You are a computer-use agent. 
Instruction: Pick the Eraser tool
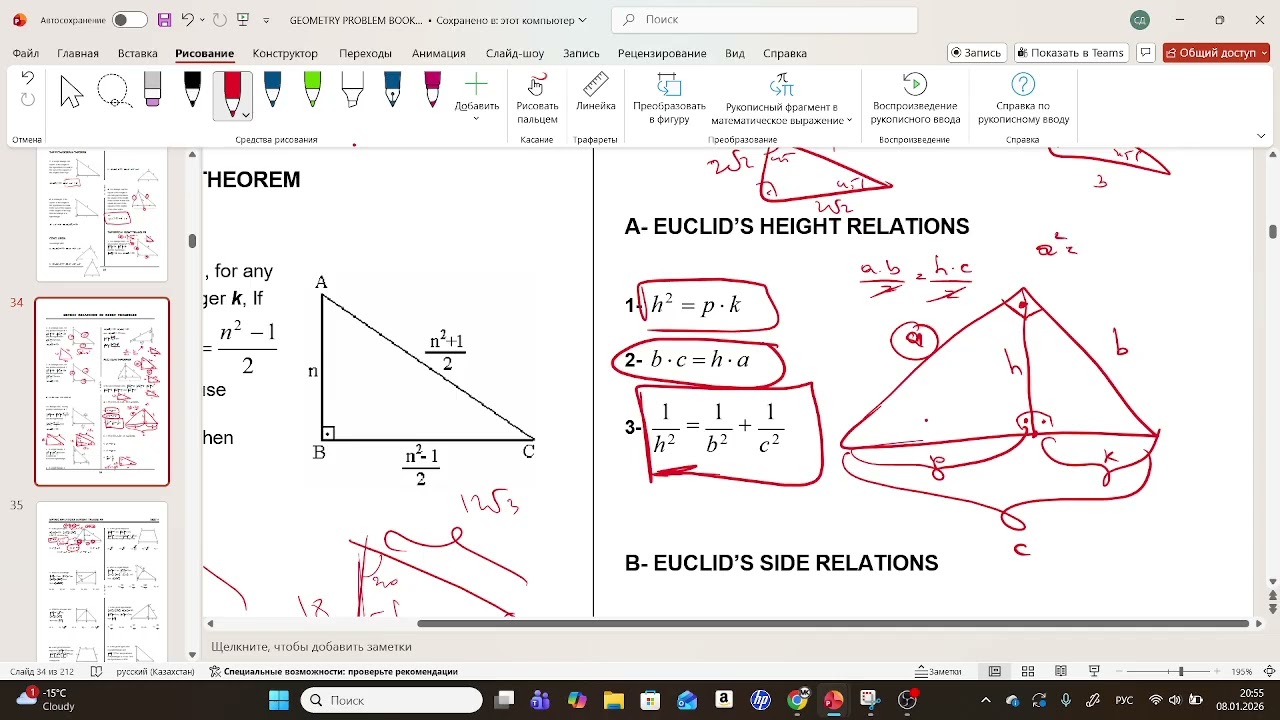[x=152, y=90]
